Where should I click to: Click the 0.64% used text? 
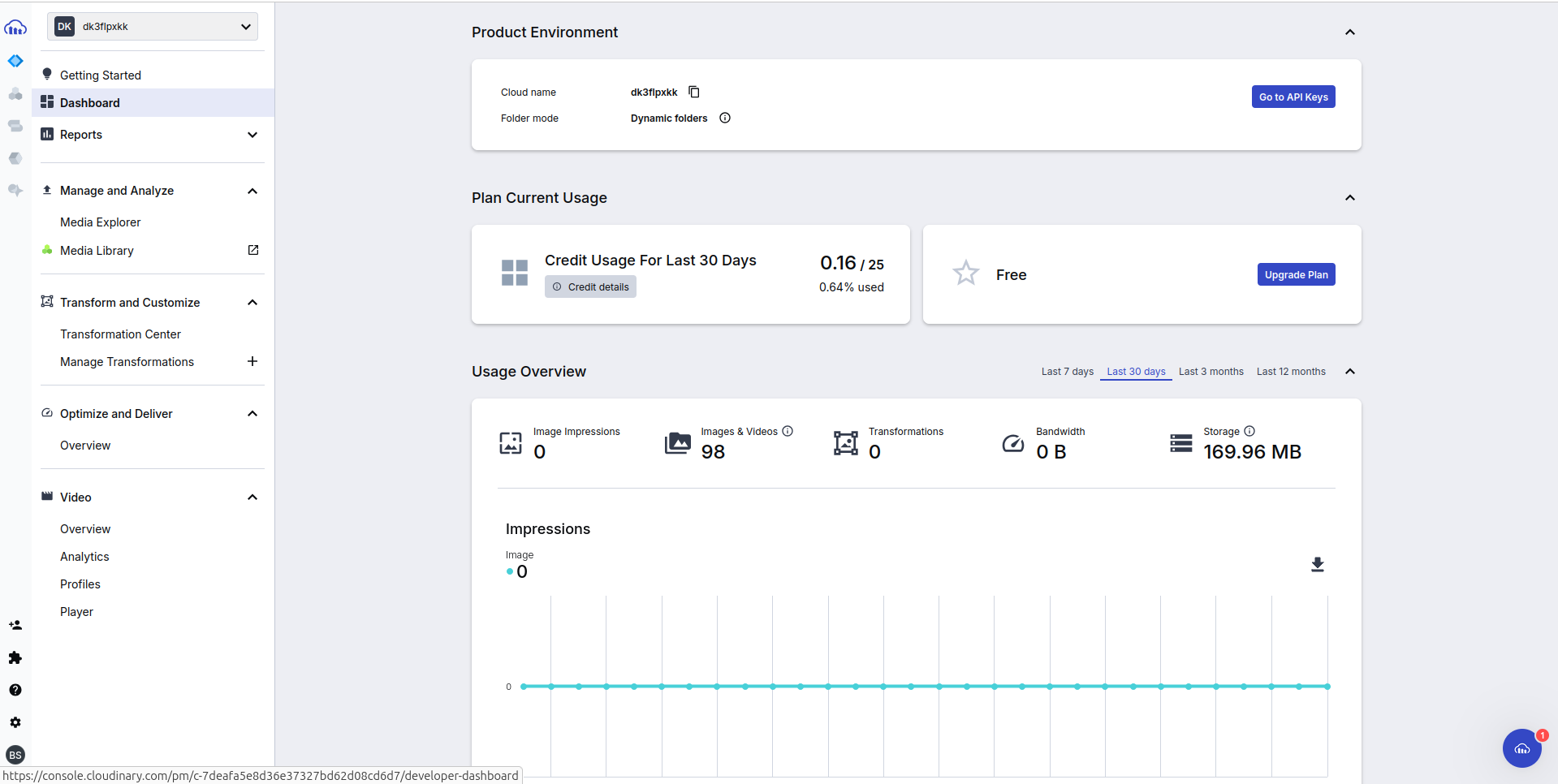[x=851, y=287]
